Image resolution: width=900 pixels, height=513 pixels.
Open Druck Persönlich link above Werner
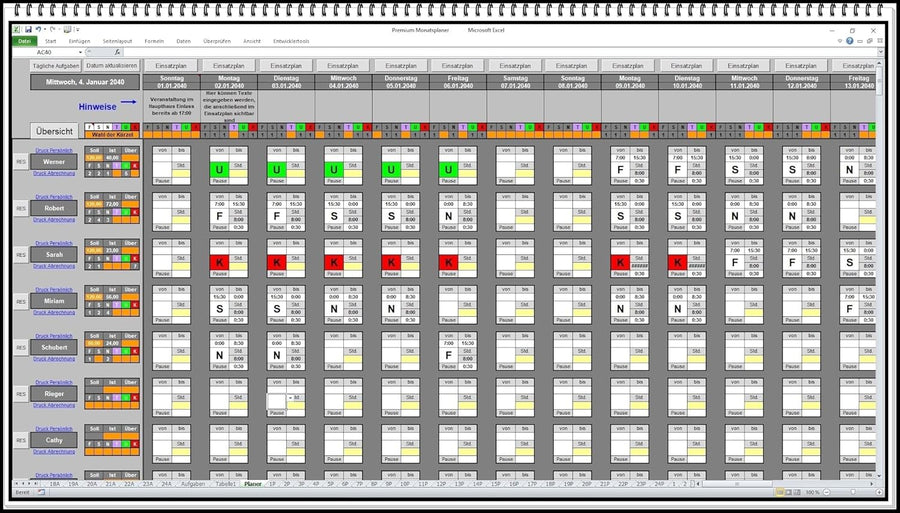(54, 149)
